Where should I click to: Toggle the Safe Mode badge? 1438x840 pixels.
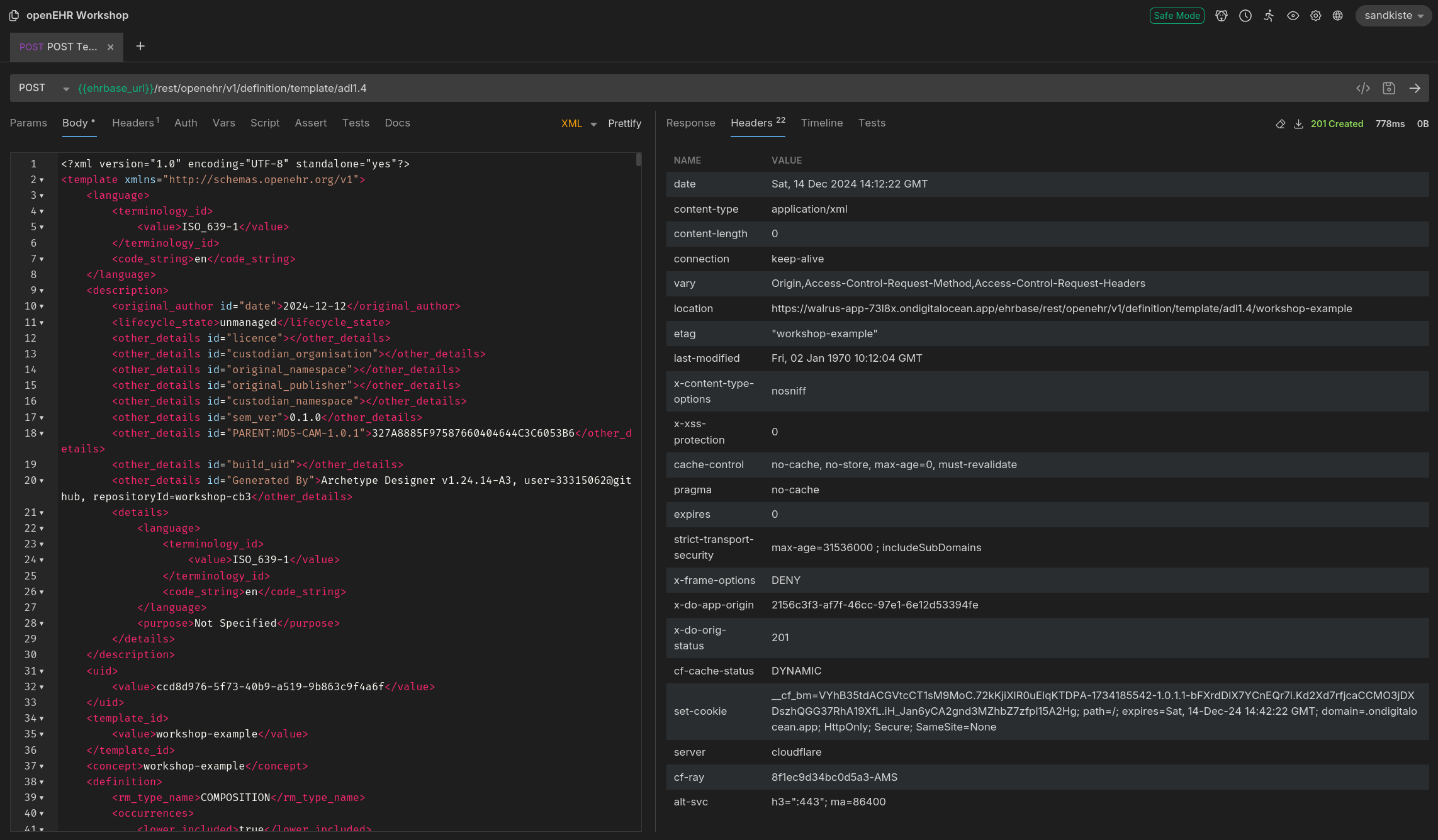coord(1177,16)
